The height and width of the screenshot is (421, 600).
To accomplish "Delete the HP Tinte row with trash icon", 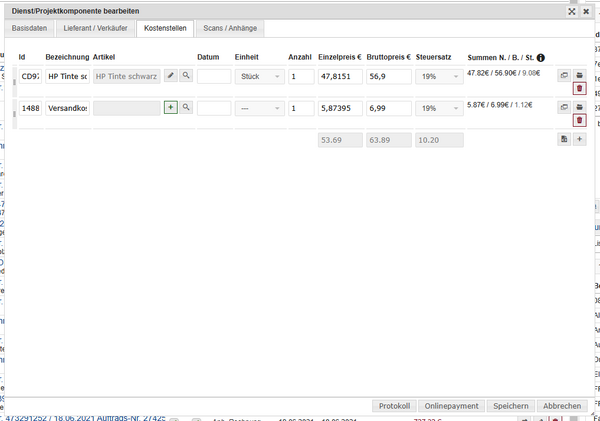I will pos(579,90).
